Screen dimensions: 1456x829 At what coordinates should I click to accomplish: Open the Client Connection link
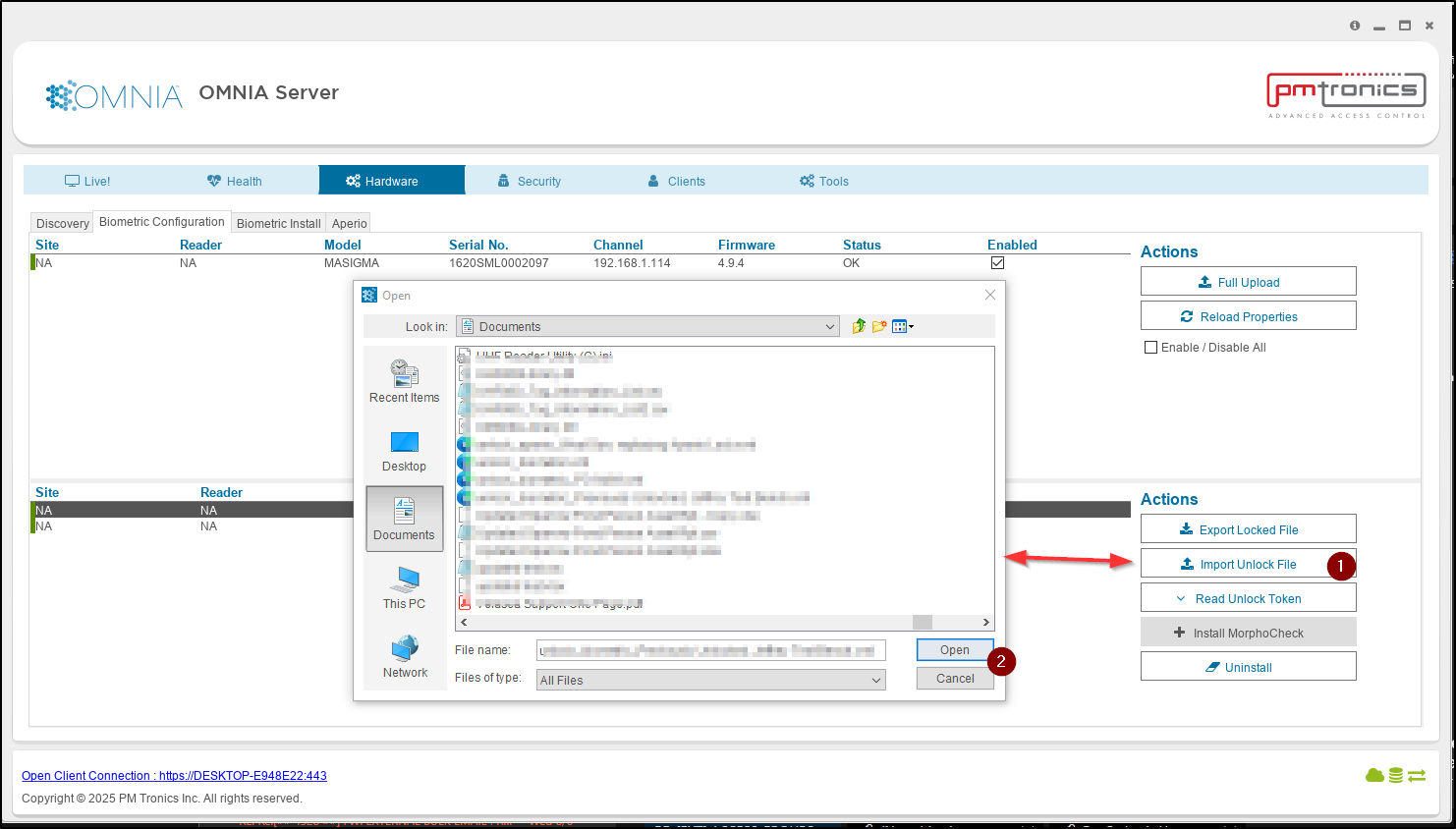[x=174, y=776]
